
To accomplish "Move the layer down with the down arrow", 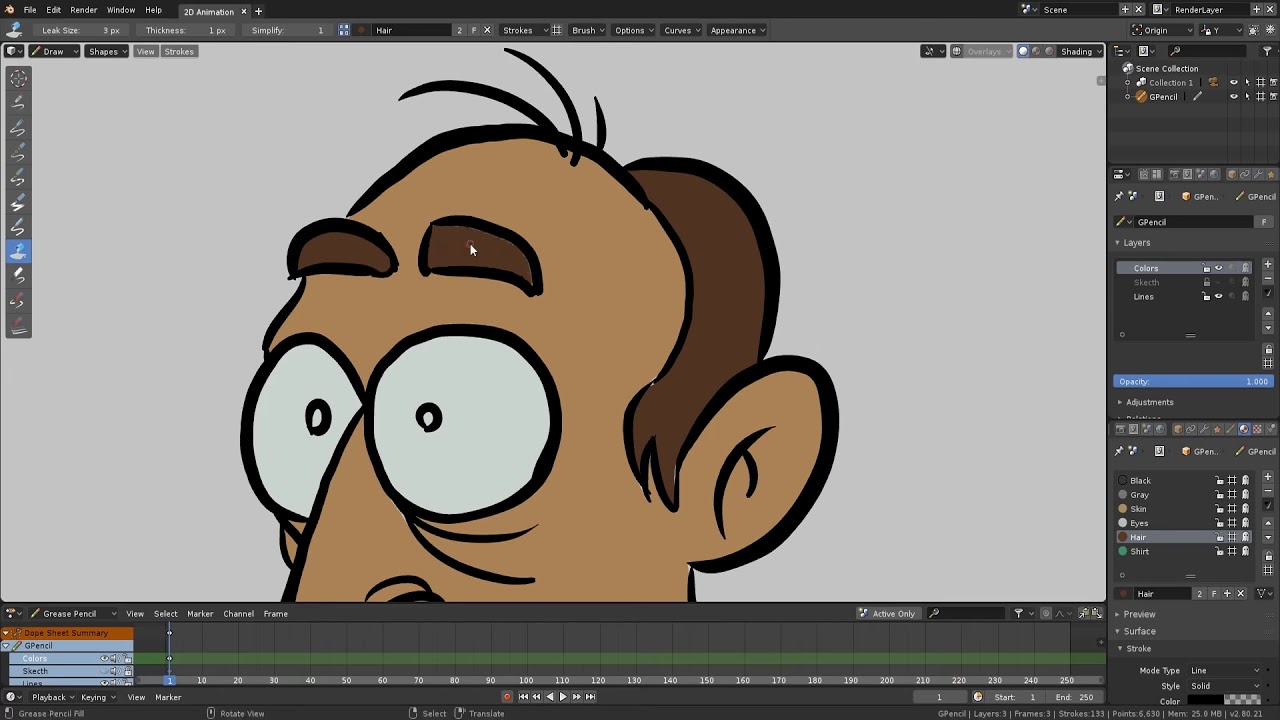I will [1268, 327].
